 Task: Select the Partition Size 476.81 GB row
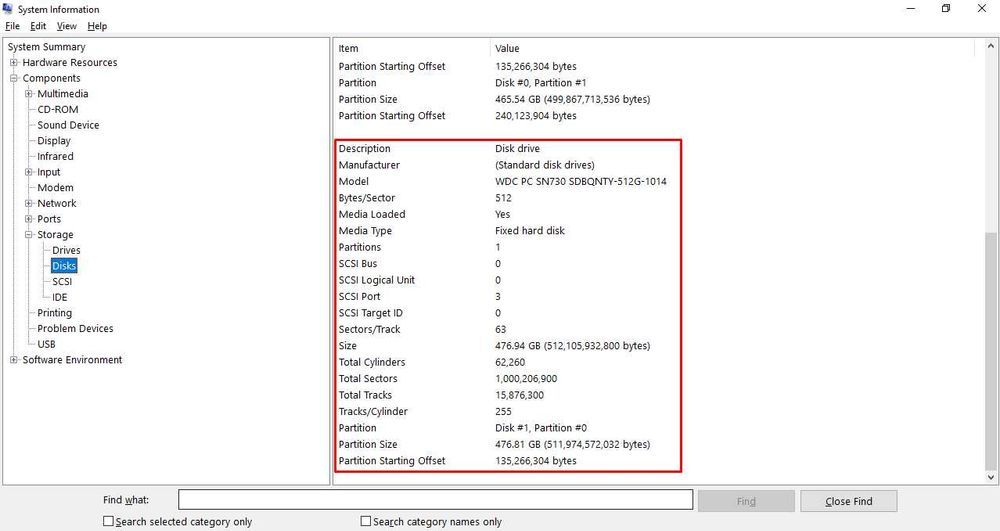[x=494, y=445]
